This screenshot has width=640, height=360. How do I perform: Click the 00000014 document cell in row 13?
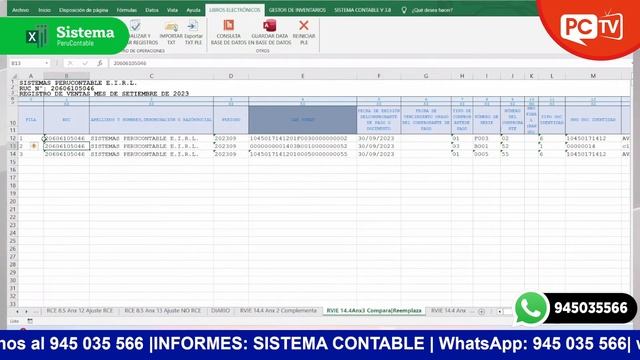coord(593,146)
